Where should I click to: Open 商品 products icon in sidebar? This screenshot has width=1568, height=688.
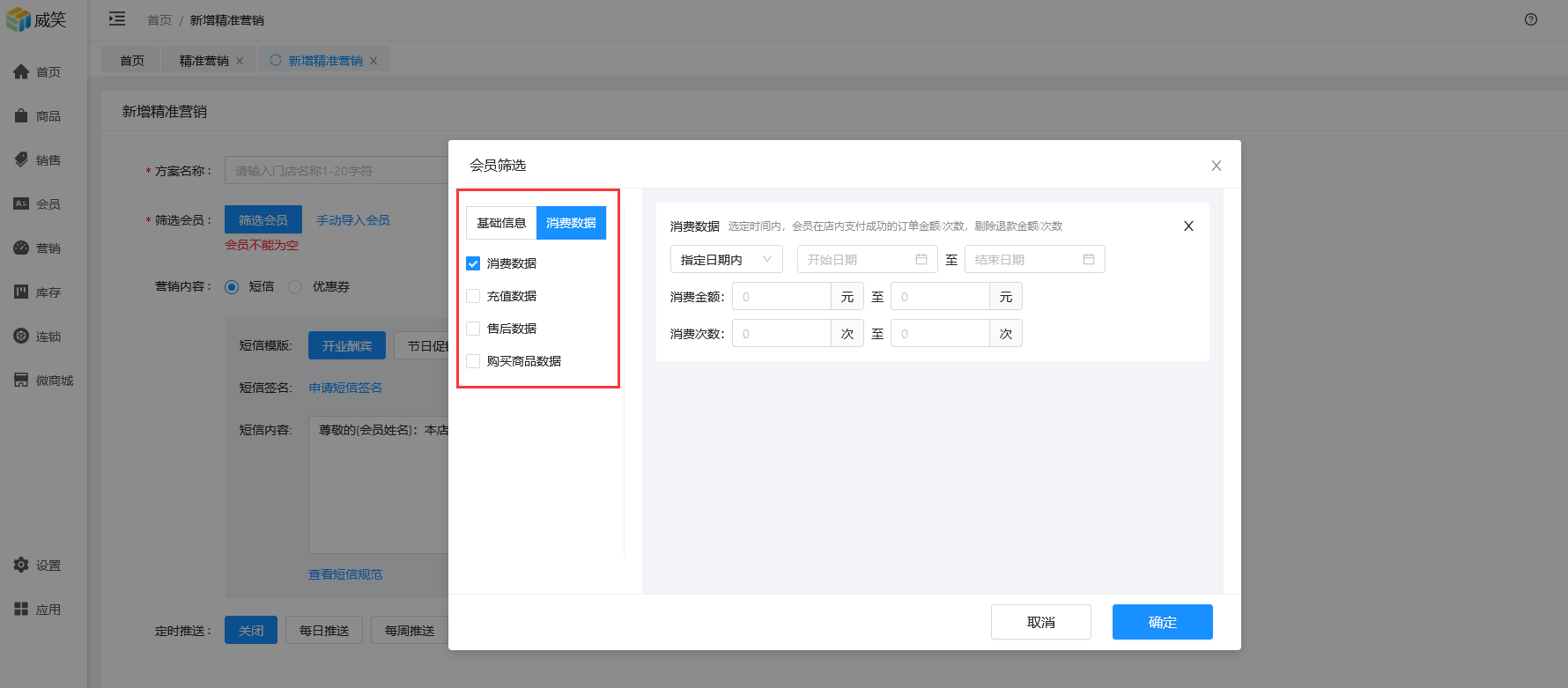[x=21, y=115]
